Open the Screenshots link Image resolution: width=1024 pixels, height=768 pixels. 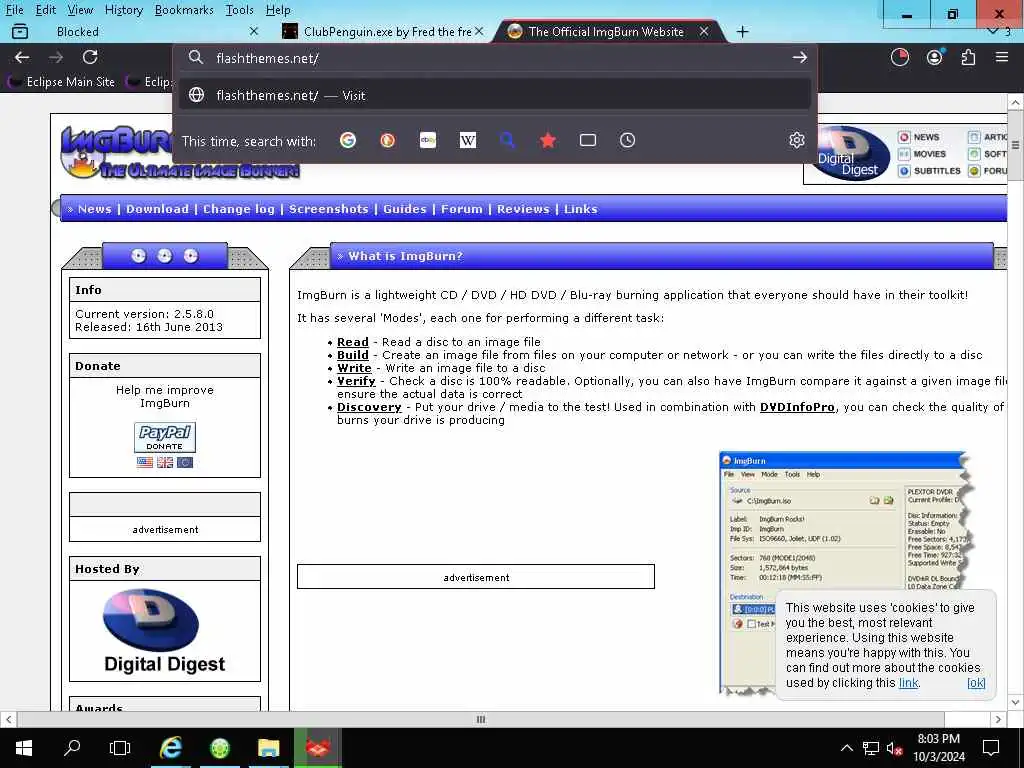point(328,209)
